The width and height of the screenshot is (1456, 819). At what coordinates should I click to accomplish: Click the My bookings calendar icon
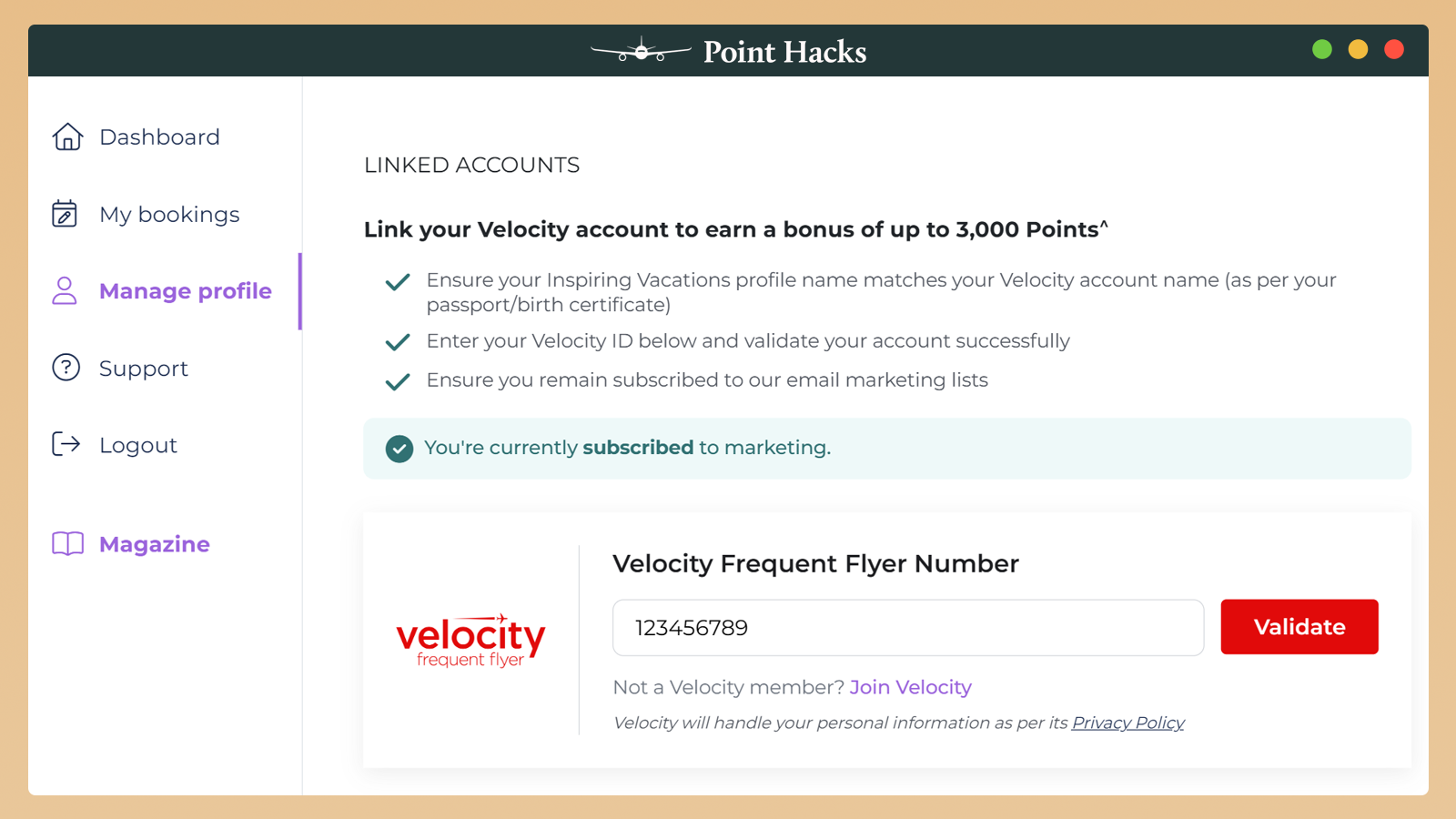(65, 213)
